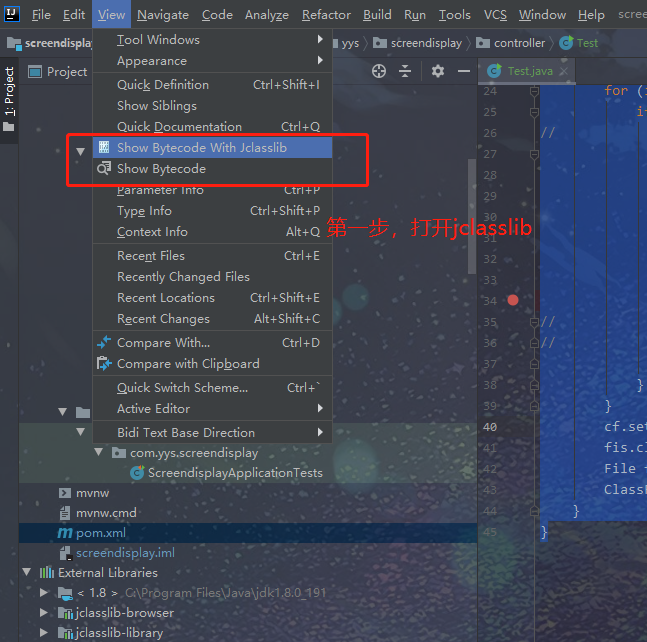Open the Project view selector label
Screen dimensions: 647x642
[67, 72]
